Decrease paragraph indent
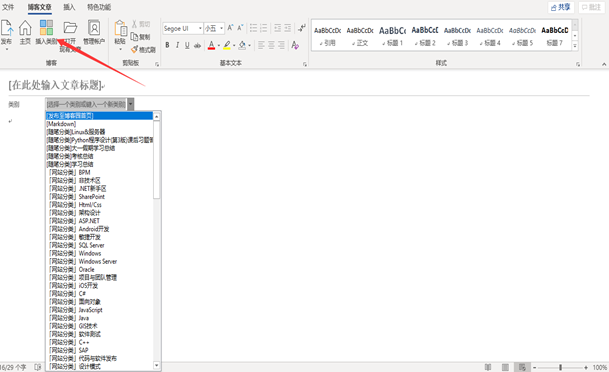 tap(277, 28)
